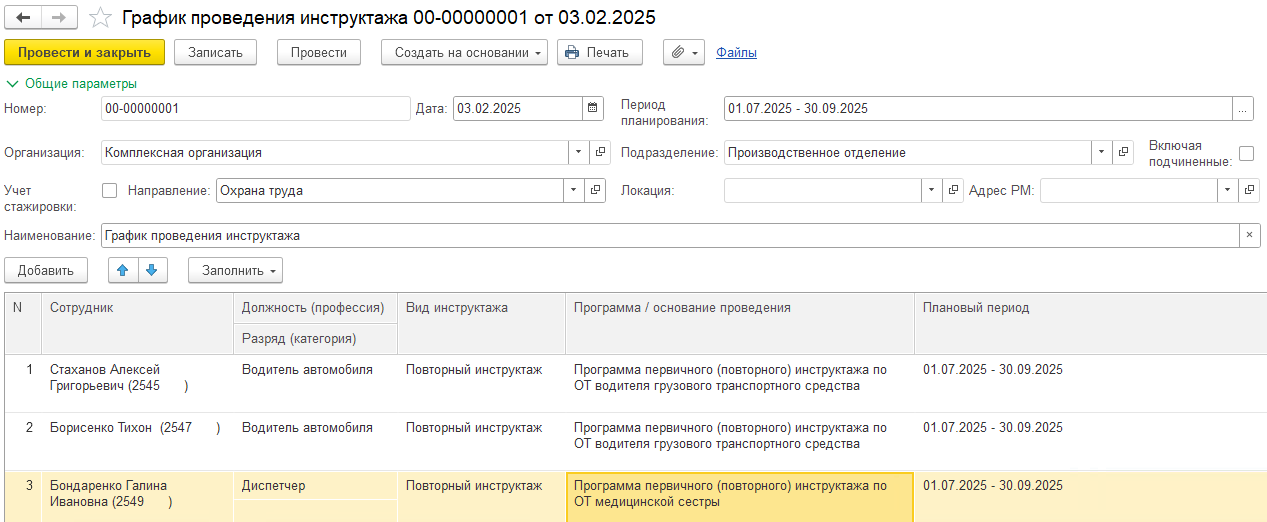Open Организация record with open-form icon
The width and height of the screenshot is (1267, 522).
pos(600,153)
